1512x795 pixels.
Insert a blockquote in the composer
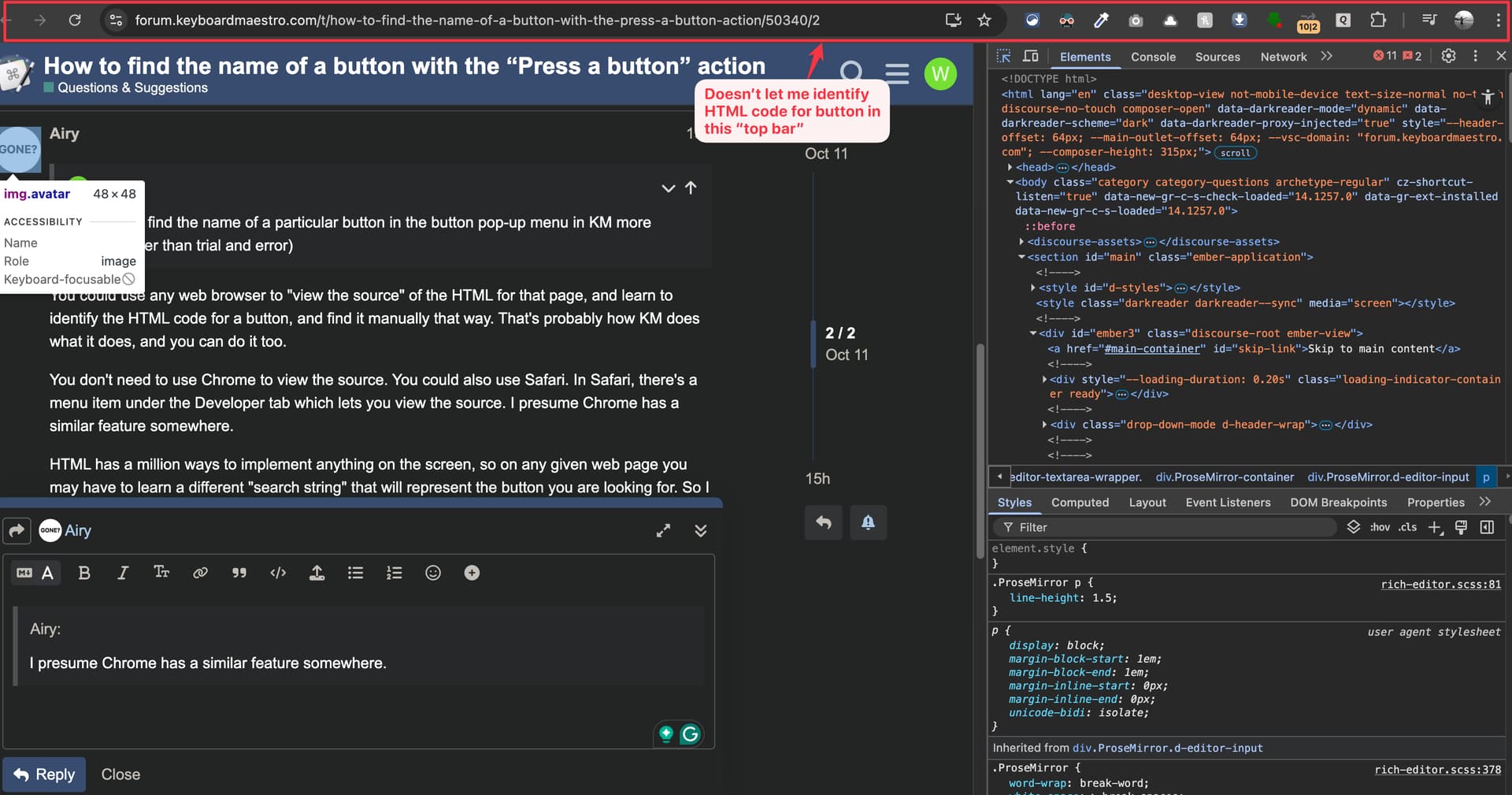(x=239, y=573)
